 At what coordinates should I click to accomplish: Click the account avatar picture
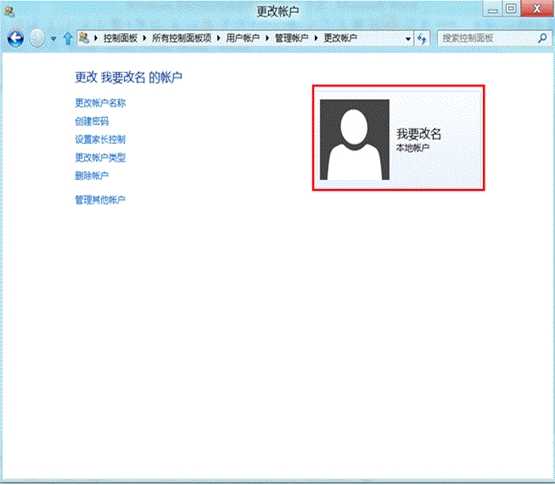point(354,139)
